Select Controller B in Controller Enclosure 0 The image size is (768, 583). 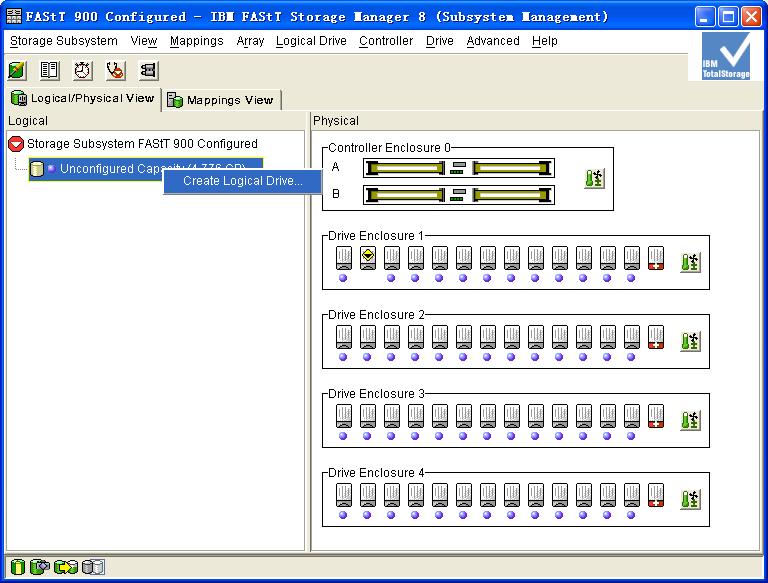(x=458, y=195)
